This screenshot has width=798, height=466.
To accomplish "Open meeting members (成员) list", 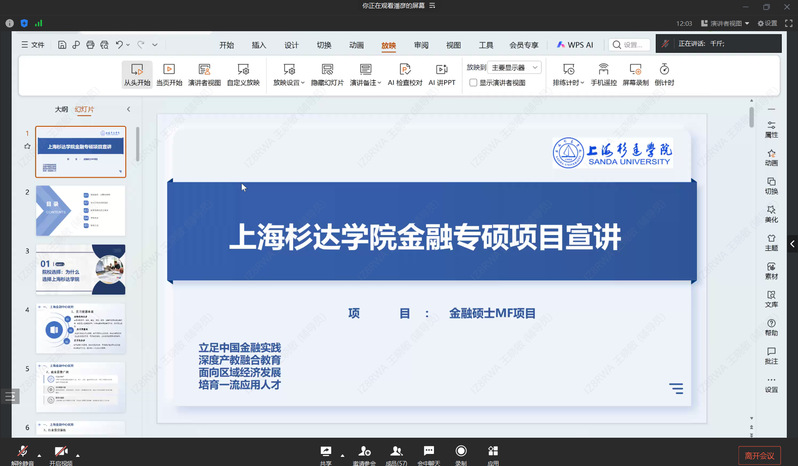I will tap(396, 455).
